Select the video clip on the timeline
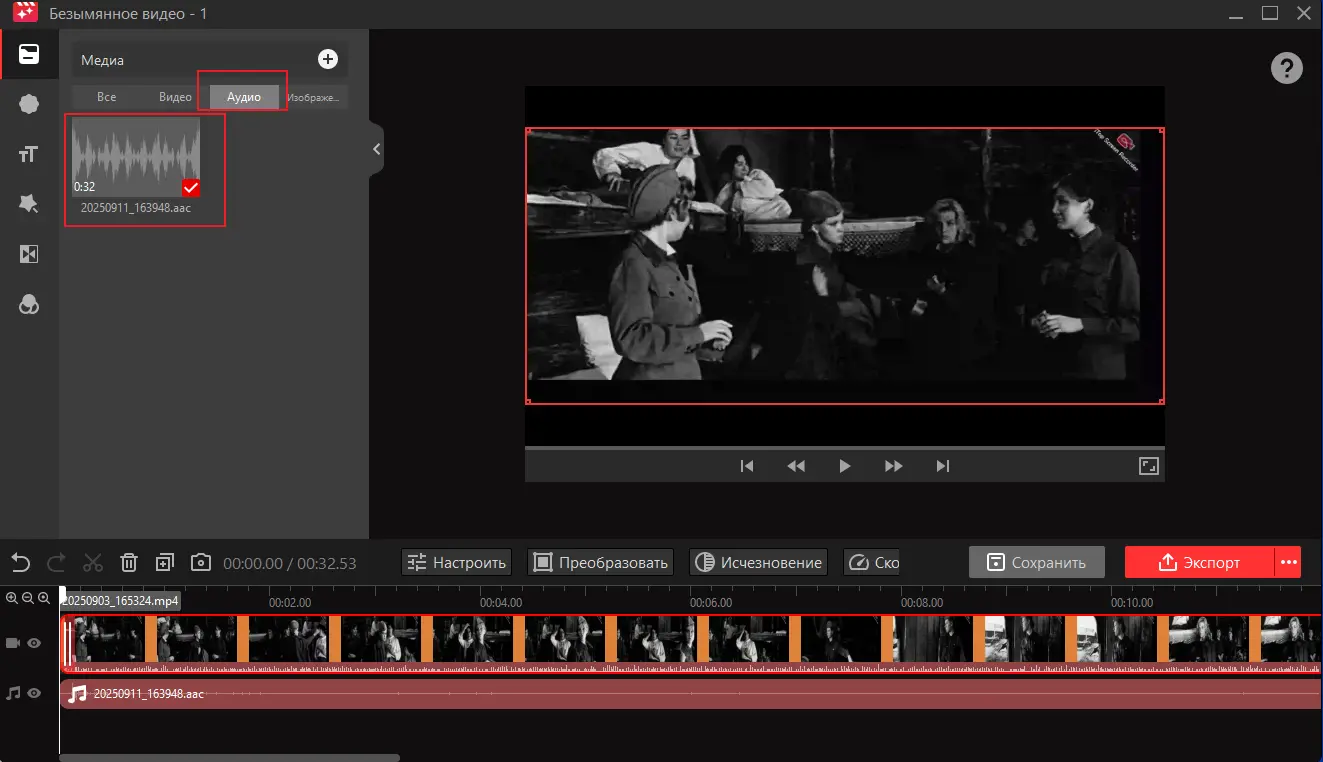This screenshot has height=762, width=1323. point(691,643)
